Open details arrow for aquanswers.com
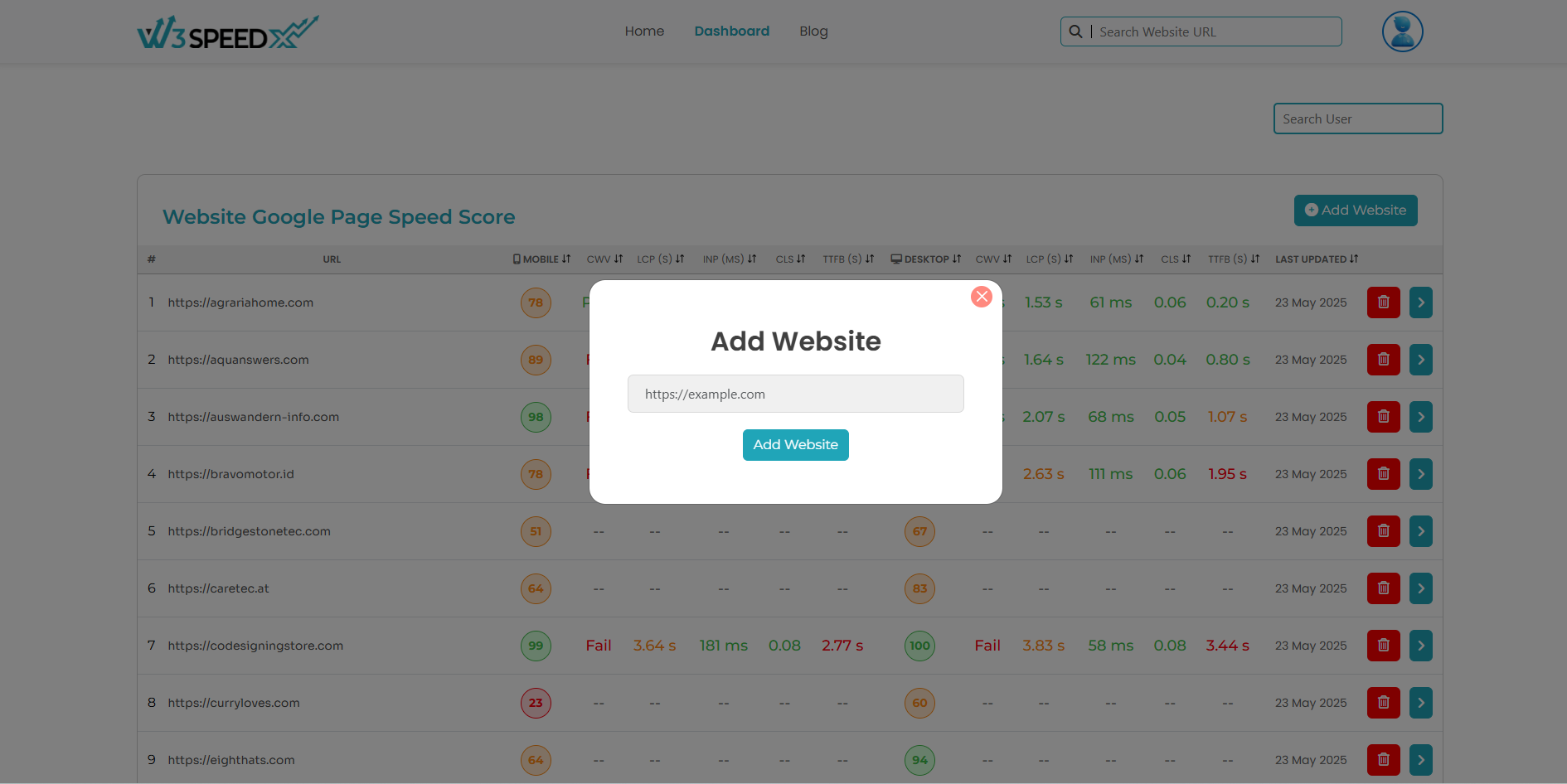Image resolution: width=1567 pixels, height=784 pixels. click(1420, 360)
